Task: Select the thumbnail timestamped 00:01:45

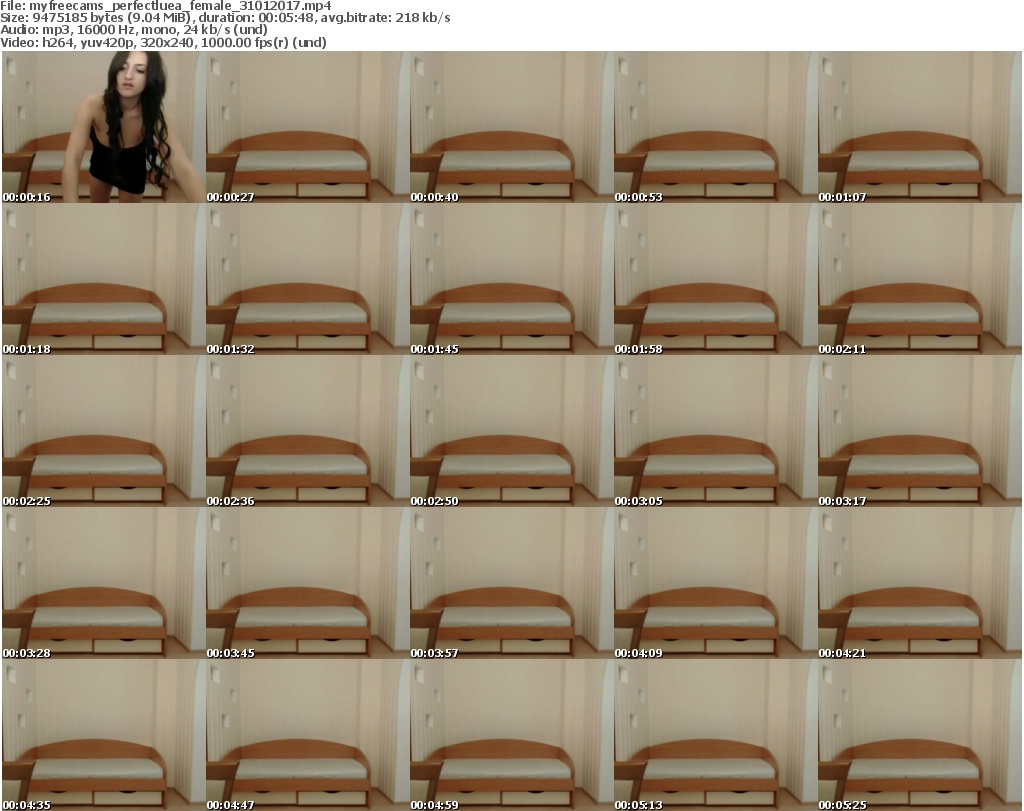Action: 511,279
